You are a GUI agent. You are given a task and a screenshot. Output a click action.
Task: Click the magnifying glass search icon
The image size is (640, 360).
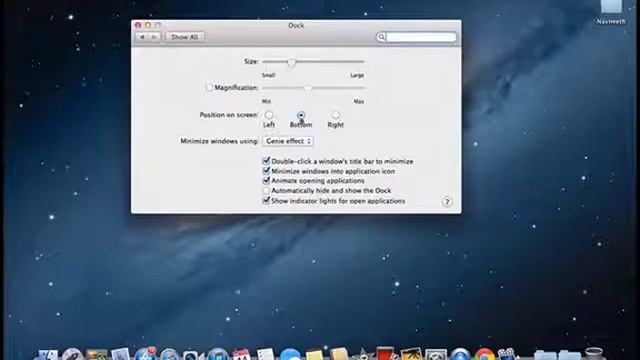pyautogui.click(x=381, y=37)
